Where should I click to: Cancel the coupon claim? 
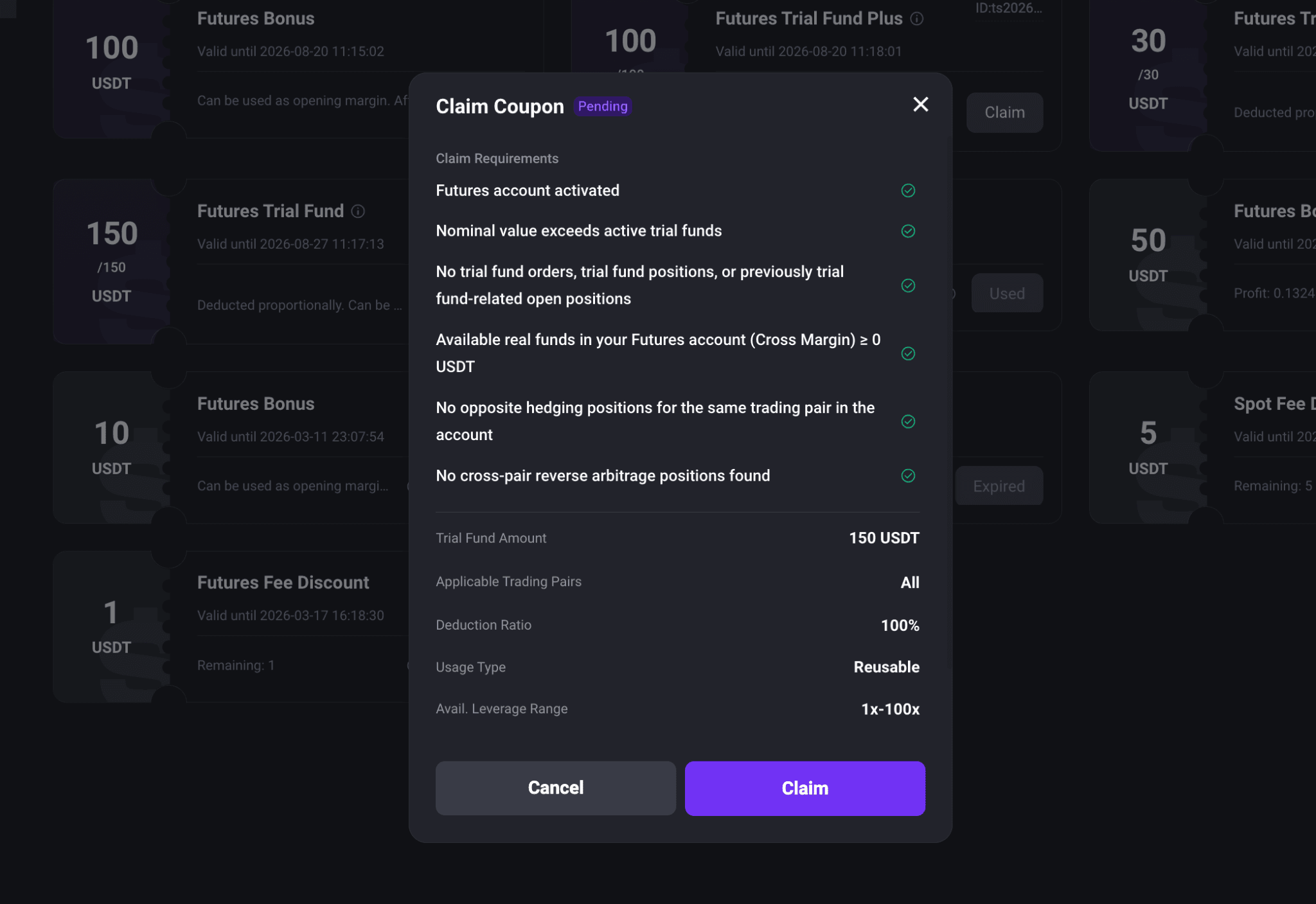pos(556,788)
